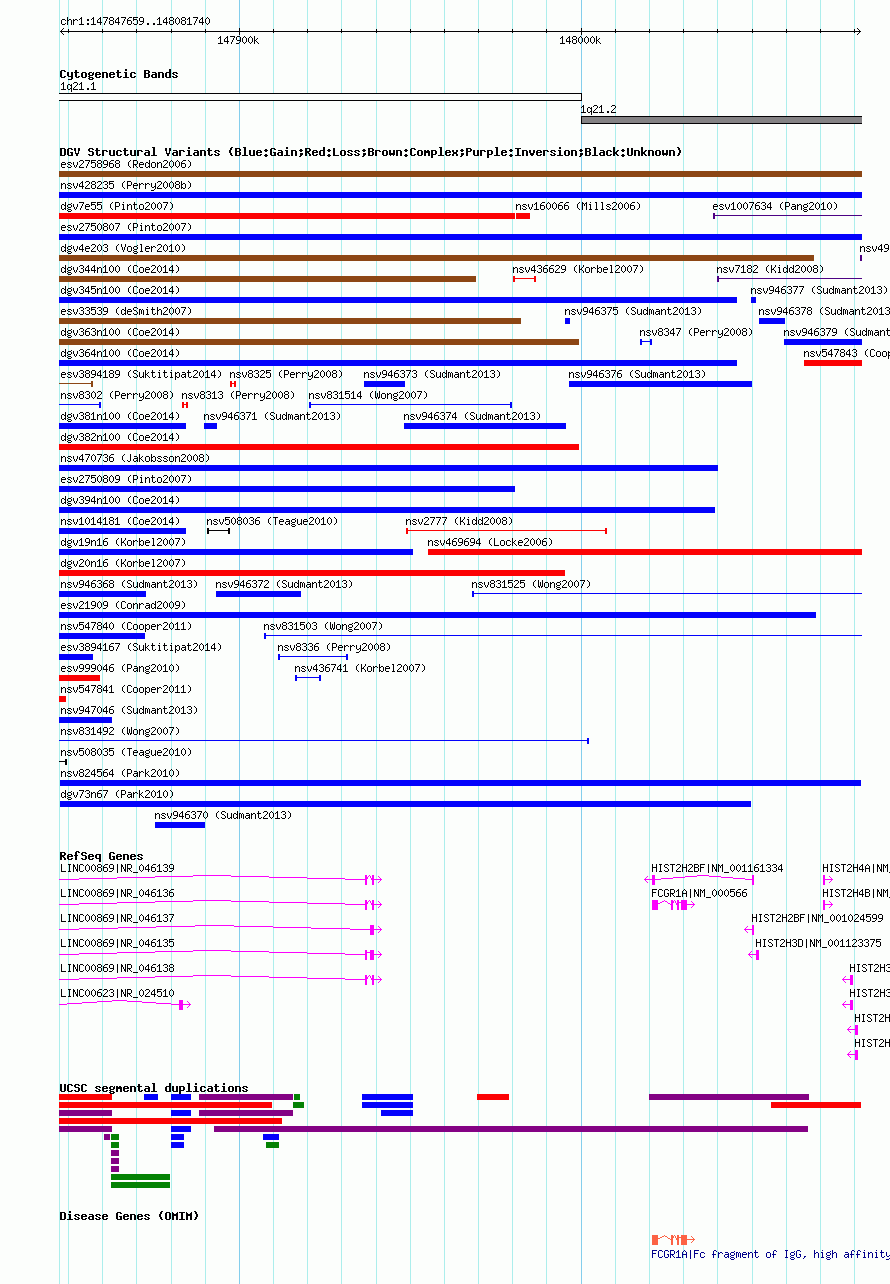
Task: Click the LINC00869|NR_046136 gene label
Action: (x=117, y=893)
